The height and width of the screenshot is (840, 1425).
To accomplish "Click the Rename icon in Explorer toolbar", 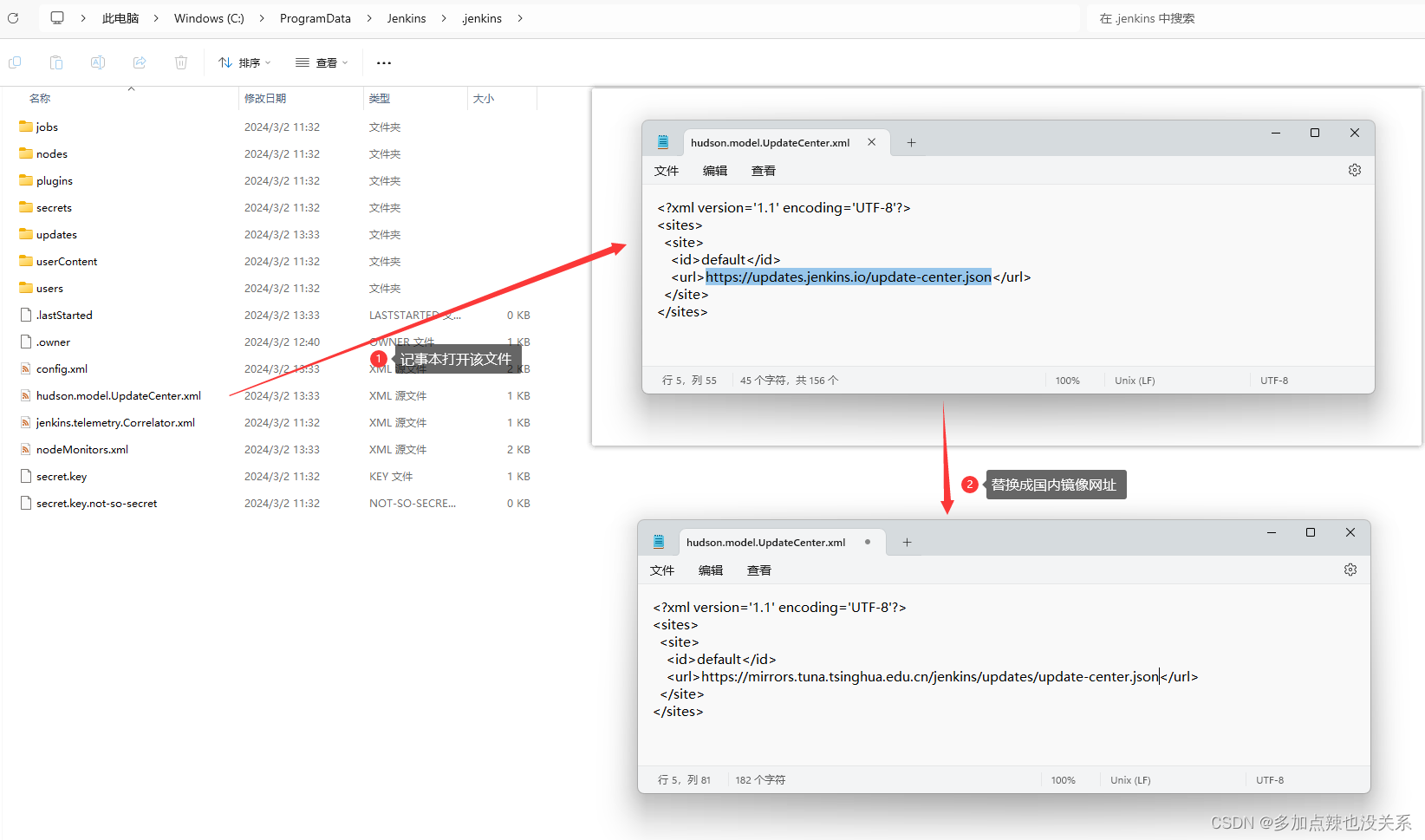I will [98, 62].
